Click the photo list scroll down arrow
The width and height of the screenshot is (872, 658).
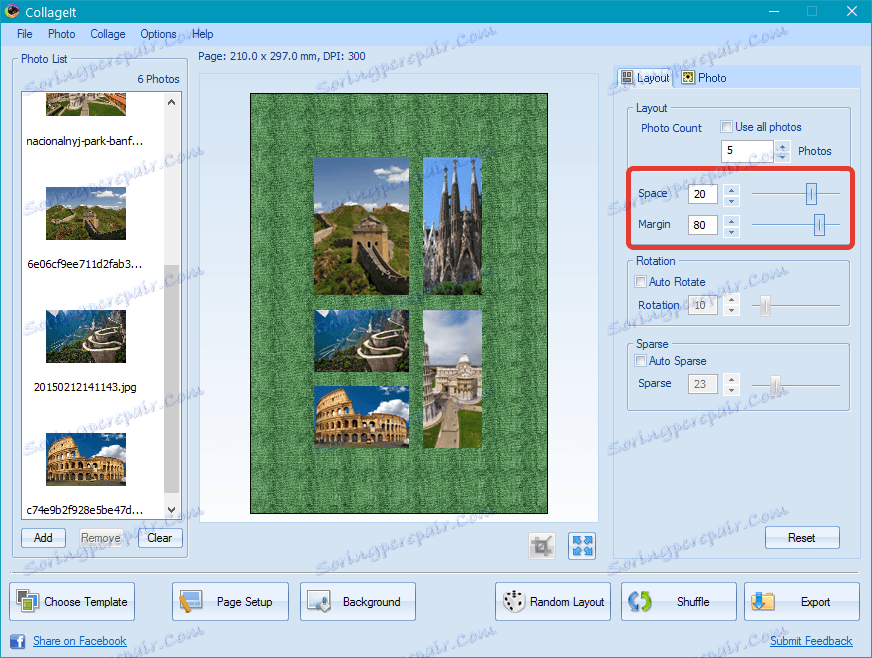coord(171,509)
